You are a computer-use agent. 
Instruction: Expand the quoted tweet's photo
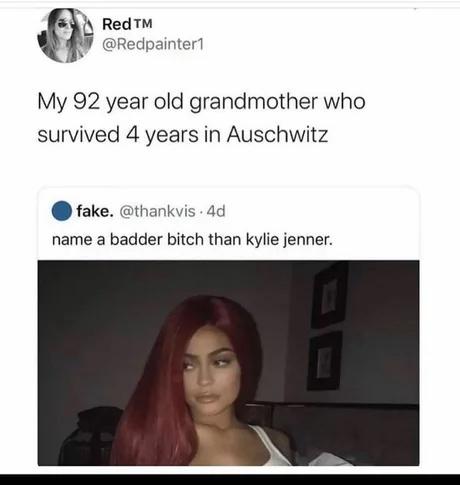228,363
